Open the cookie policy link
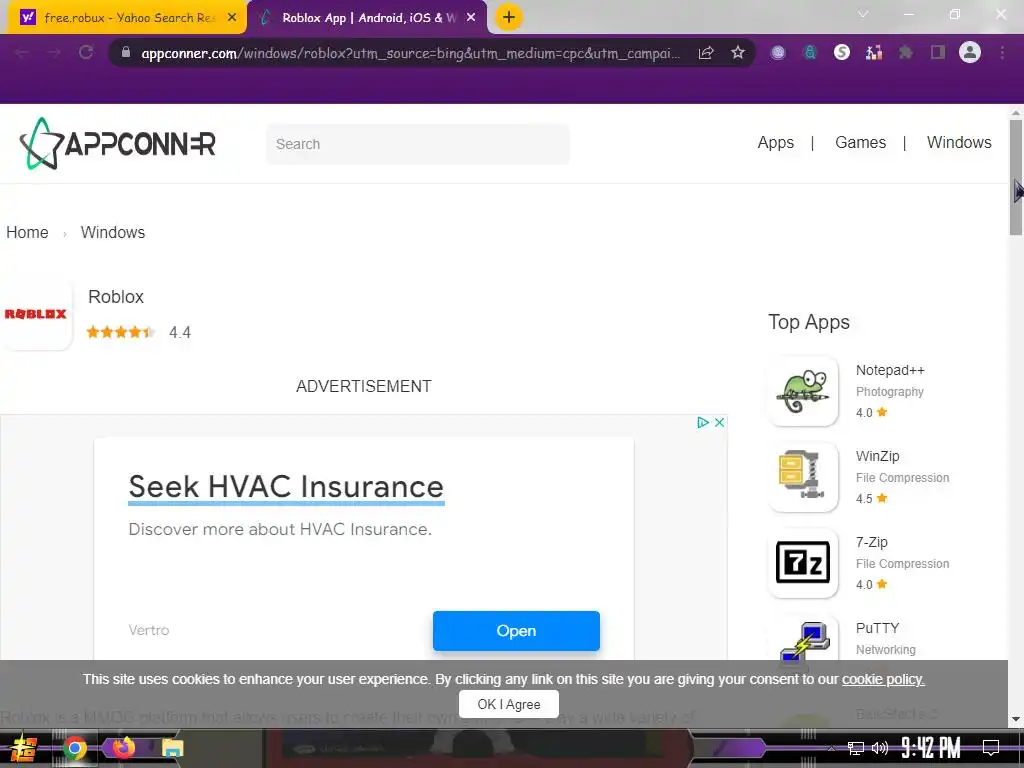Image resolution: width=1024 pixels, height=768 pixels. point(883,679)
